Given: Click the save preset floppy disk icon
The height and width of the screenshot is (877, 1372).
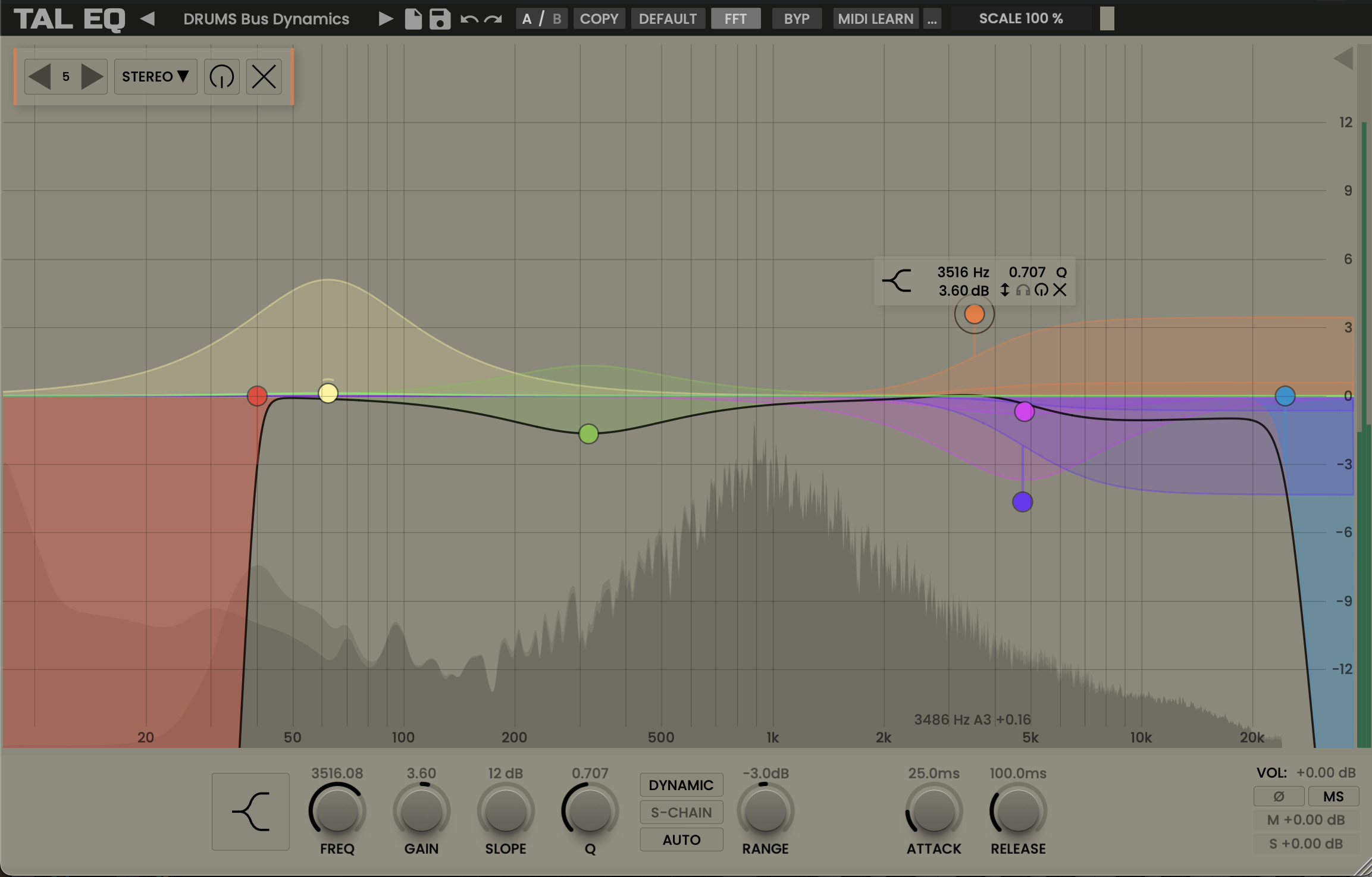Looking at the screenshot, I should pos(440,19).
